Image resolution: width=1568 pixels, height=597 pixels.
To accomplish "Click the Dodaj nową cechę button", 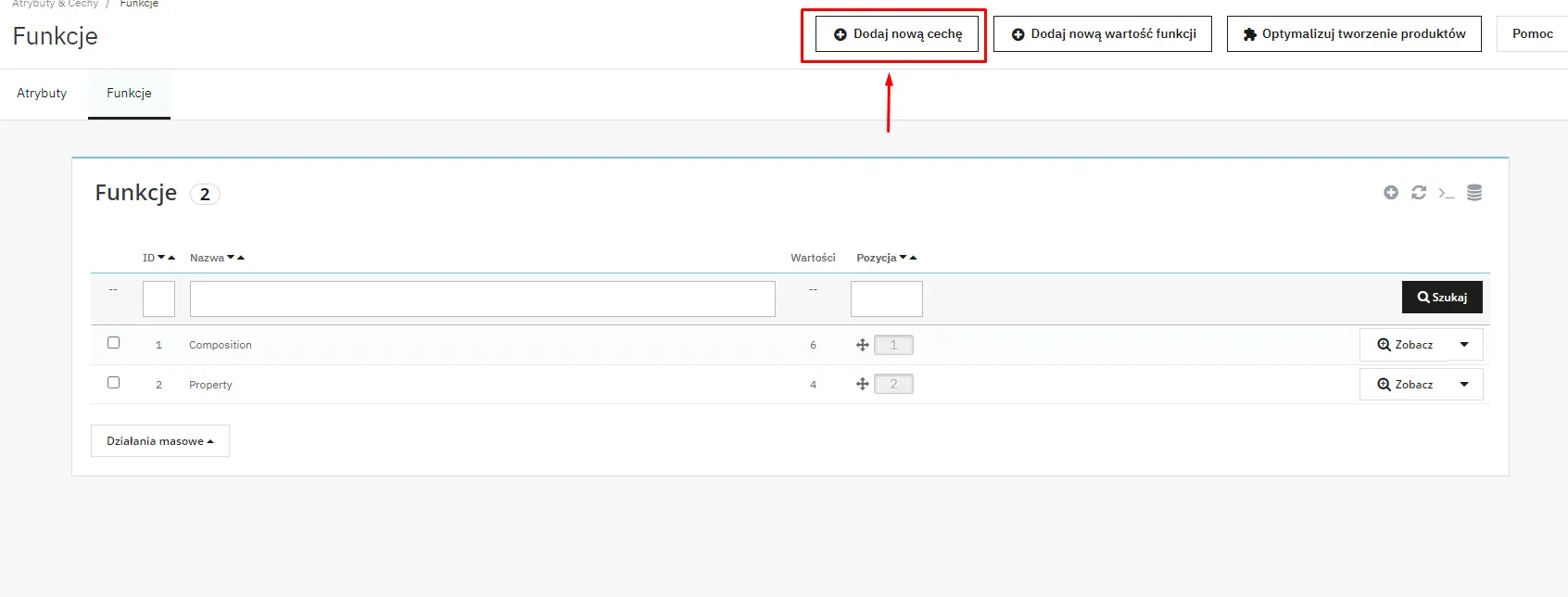I will click(896, 34).
